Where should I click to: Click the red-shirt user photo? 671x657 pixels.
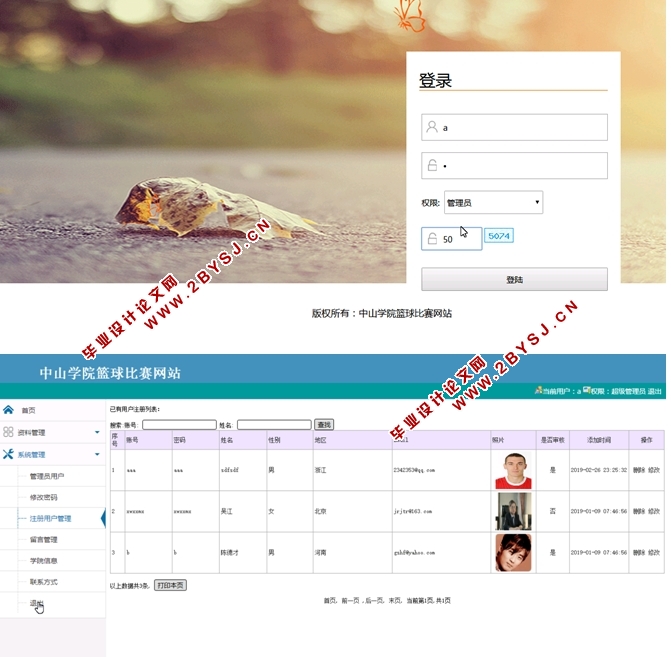coord(513,470)
